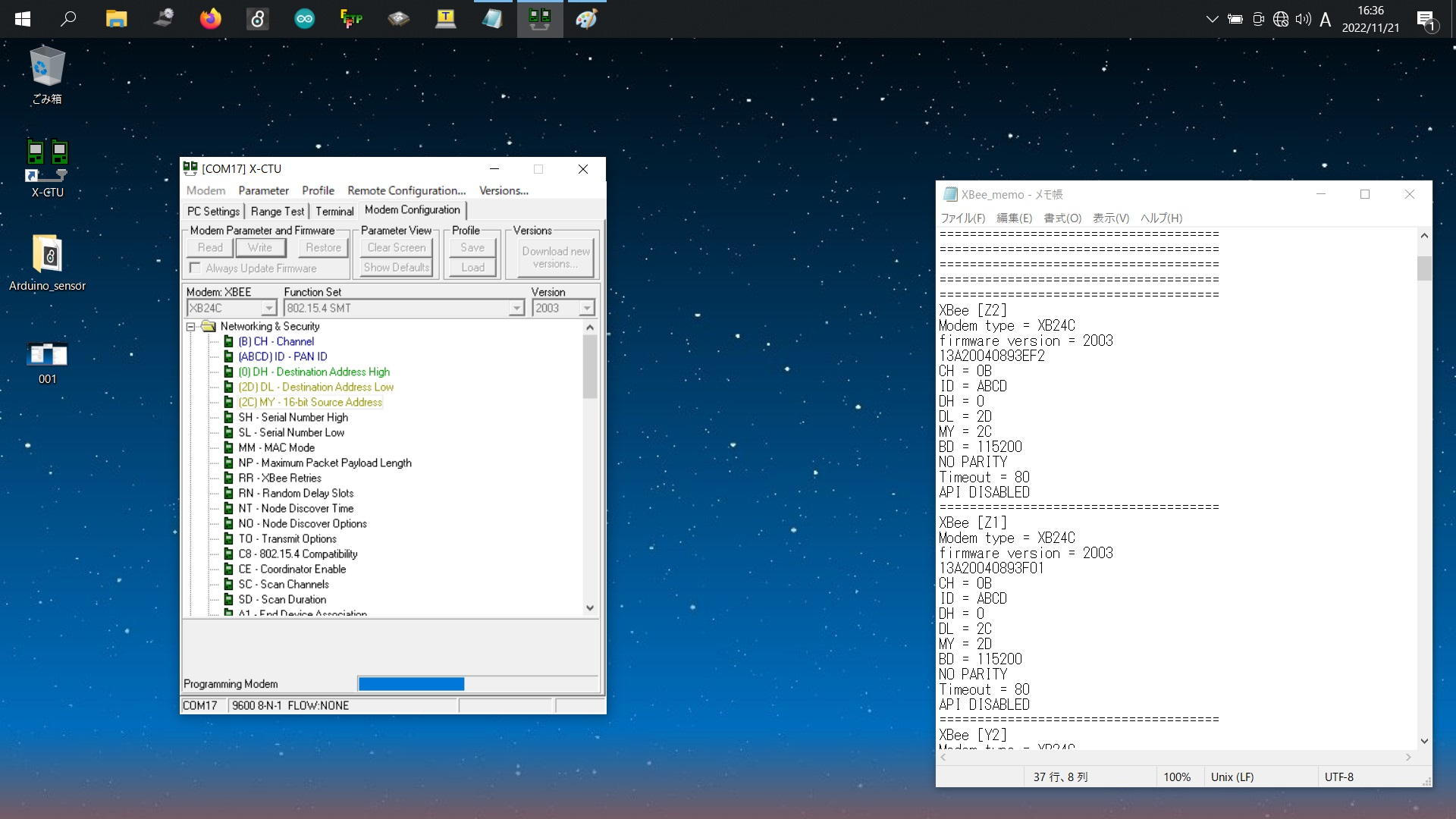
Task: Click the volume icon in system tray
Action: (1303, 20)
